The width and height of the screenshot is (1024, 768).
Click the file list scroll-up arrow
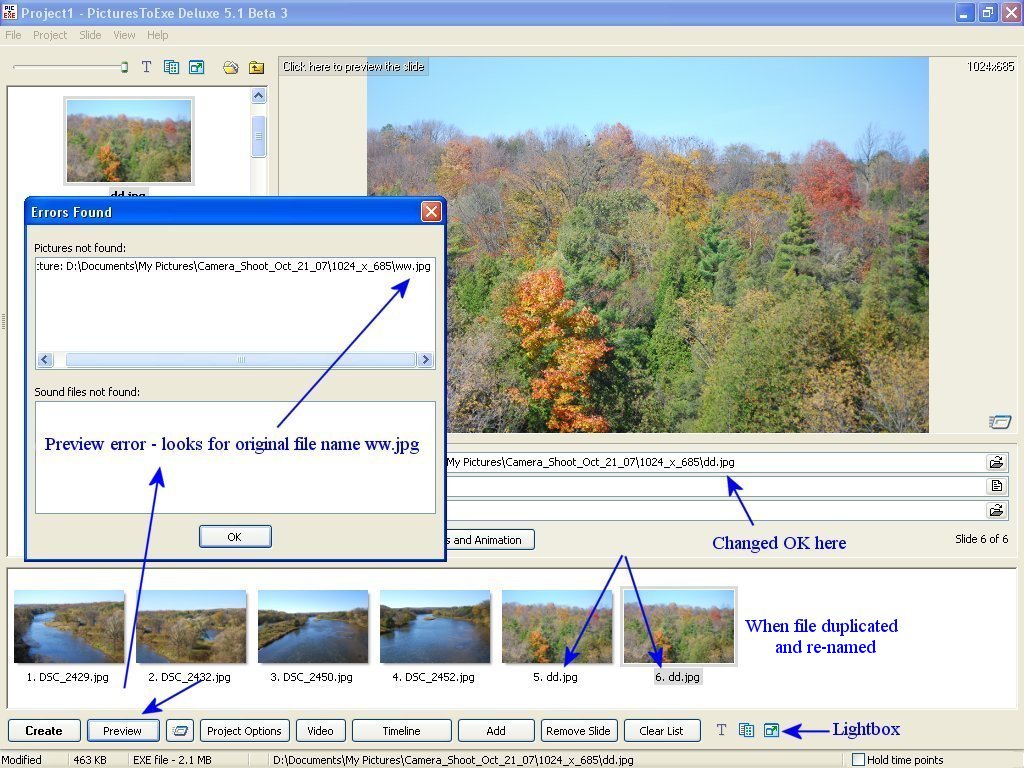tap(258, 96)
